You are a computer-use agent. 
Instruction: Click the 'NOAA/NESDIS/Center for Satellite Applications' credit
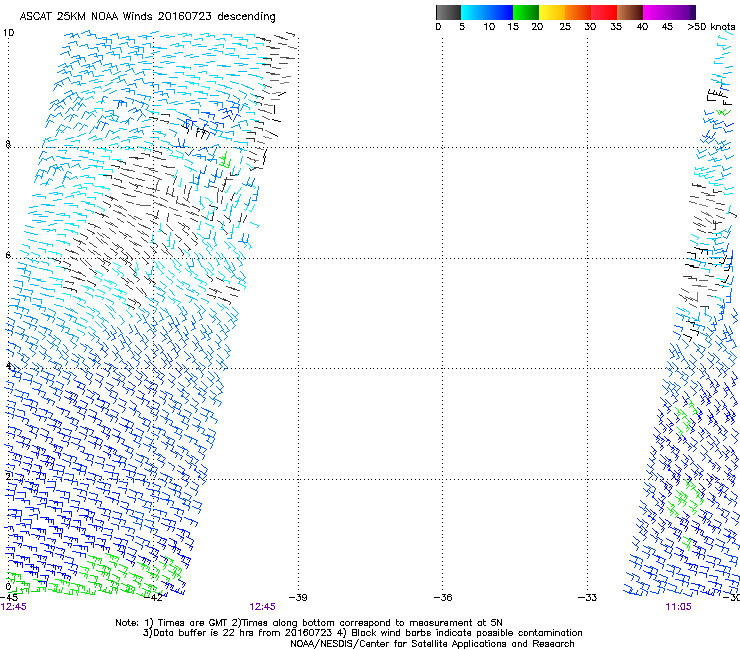(432, 644)
